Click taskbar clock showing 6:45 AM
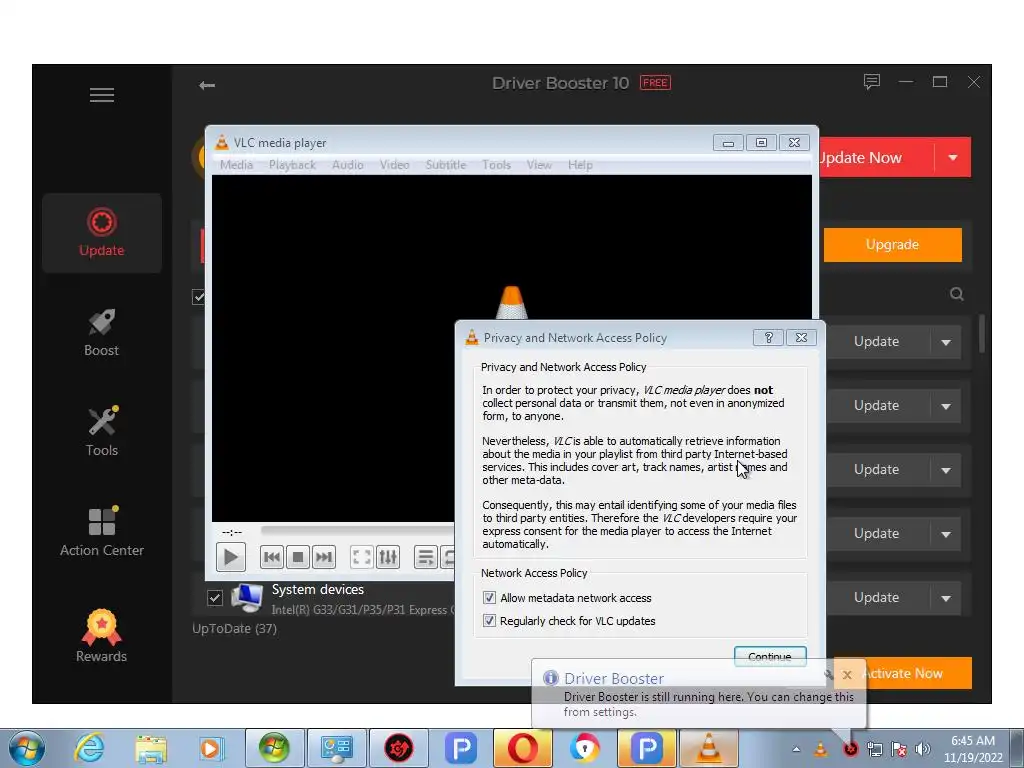The image size is (1024, 768). (x=973, y=749)
